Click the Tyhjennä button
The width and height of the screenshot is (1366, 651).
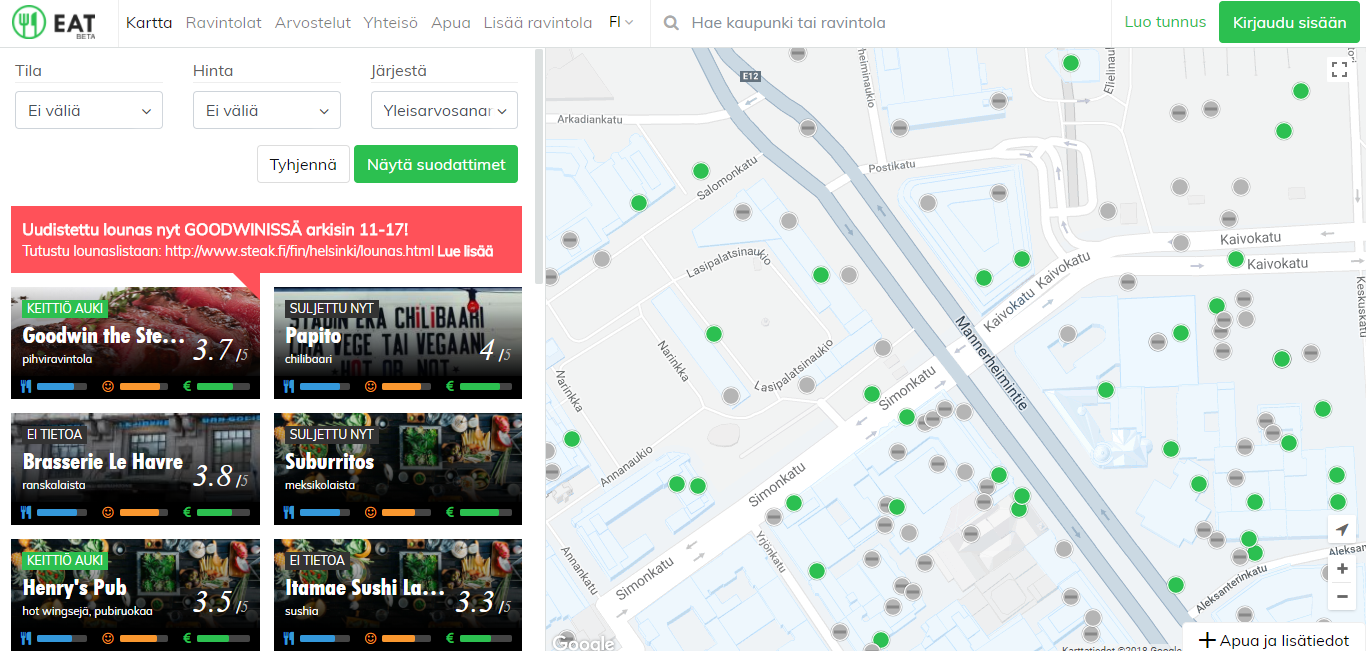303,164
